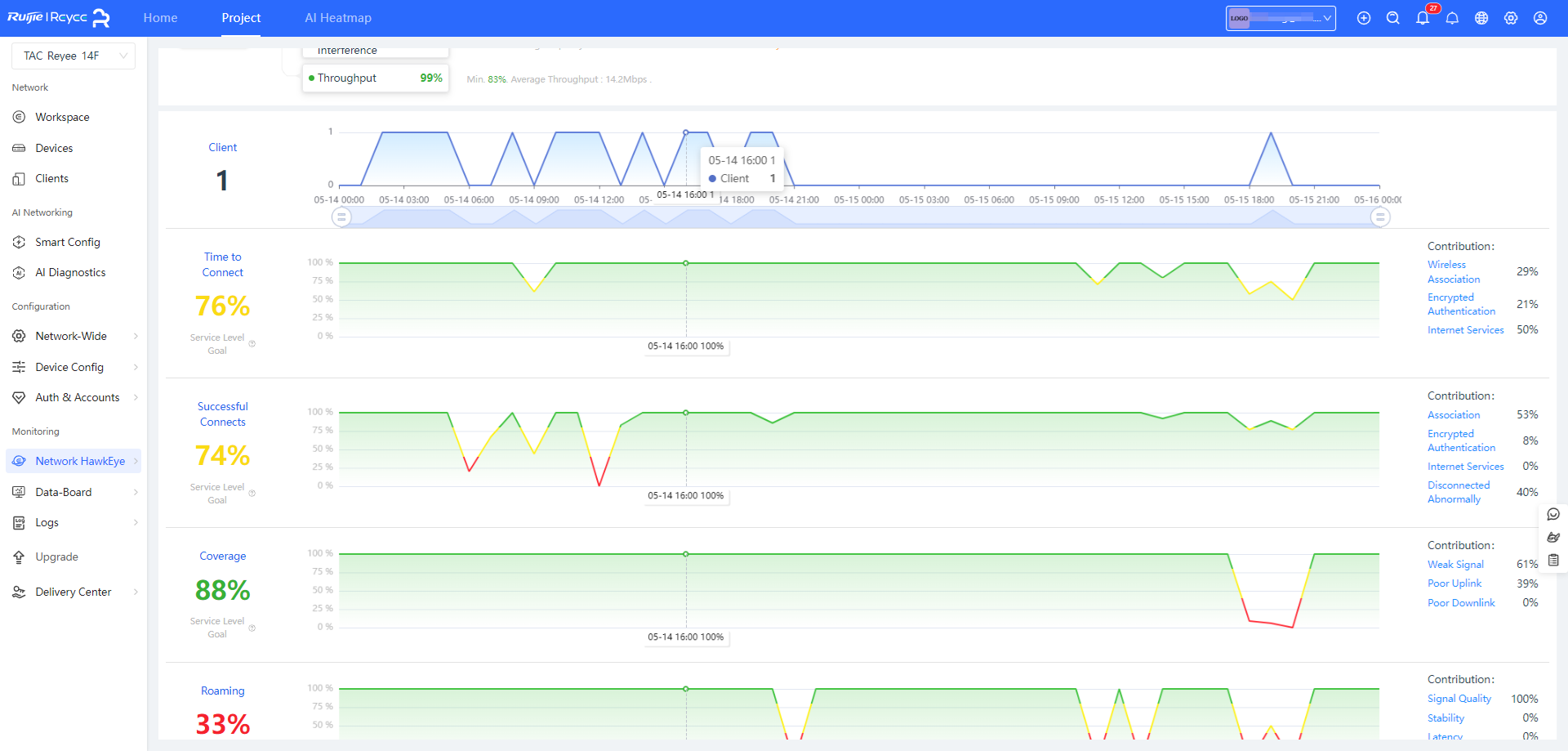This screenshot has height=751, width=1568.
Task: Open the TAC Reyee 14F network dropdown
Action: (x=73, y=56)
